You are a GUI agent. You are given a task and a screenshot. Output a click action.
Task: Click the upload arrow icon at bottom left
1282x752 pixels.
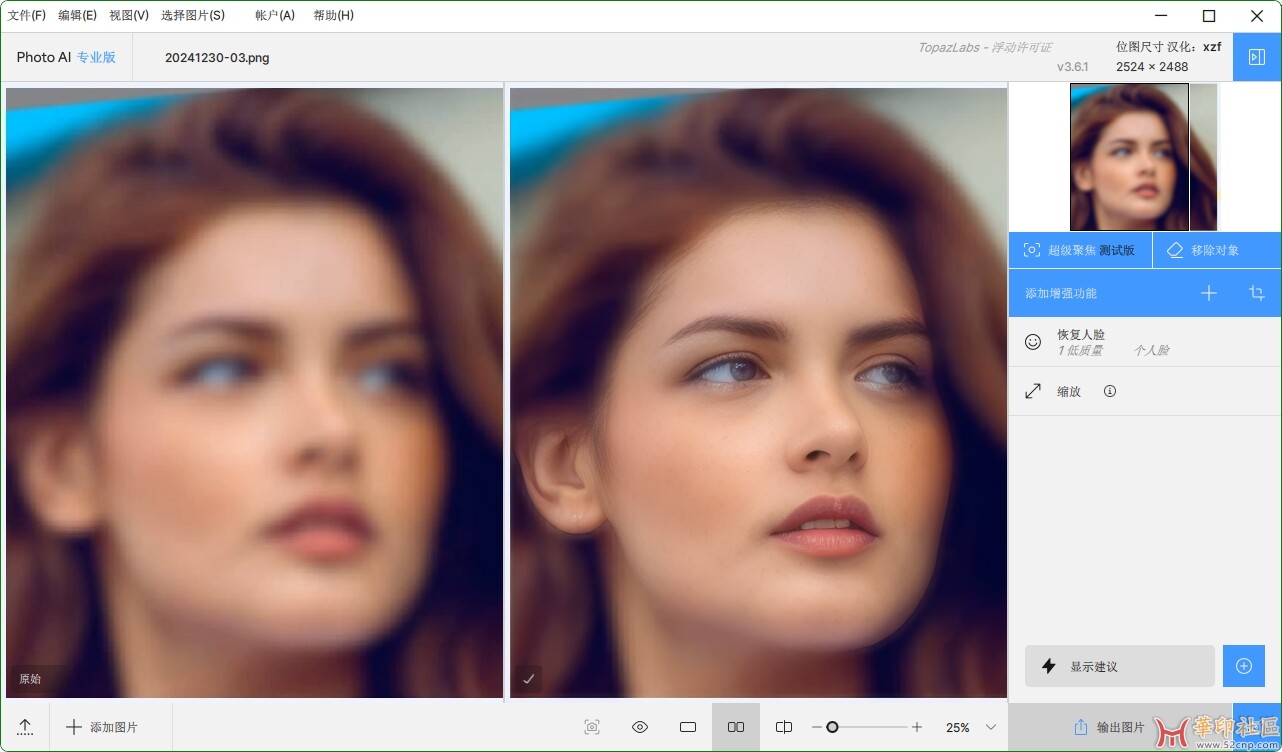tap(26, 727)
